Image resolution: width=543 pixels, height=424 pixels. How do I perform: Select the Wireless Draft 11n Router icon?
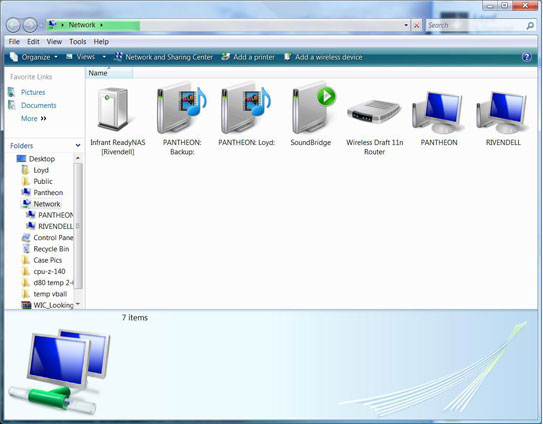coord(374,112)
